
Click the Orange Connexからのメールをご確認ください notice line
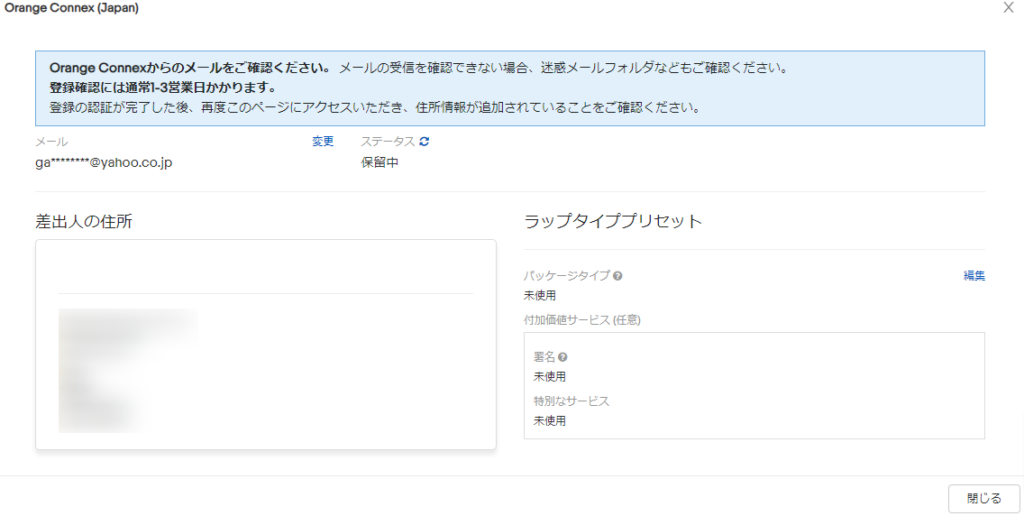point(419,68)
